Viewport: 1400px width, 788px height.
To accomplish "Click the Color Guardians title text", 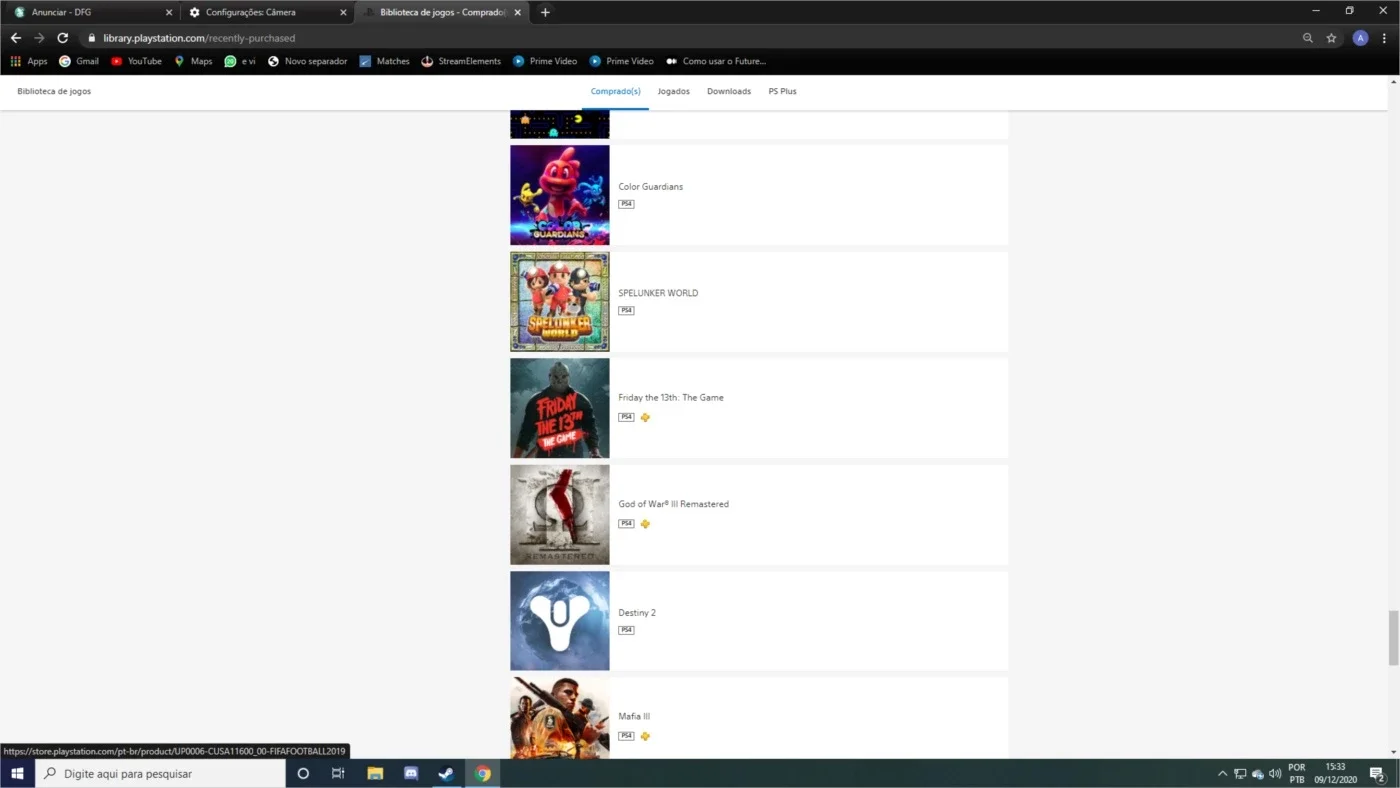I will pos(651,187).
